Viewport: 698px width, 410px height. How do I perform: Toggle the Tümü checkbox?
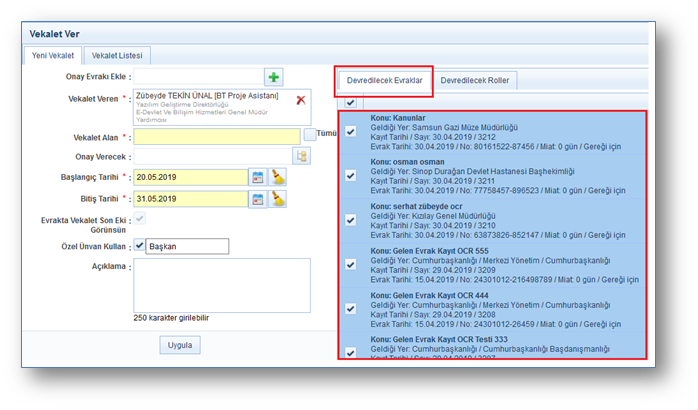[x=309, y=134]
